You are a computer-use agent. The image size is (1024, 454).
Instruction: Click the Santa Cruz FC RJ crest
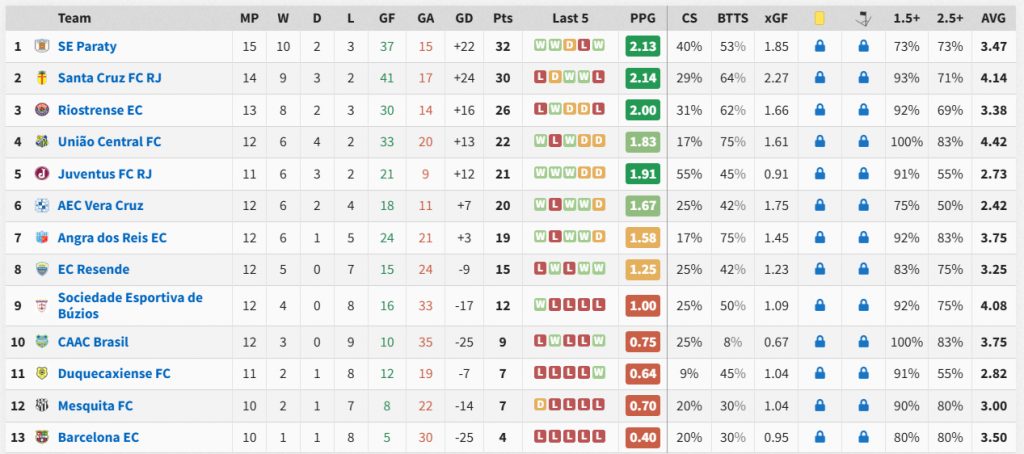click(41, 78)
